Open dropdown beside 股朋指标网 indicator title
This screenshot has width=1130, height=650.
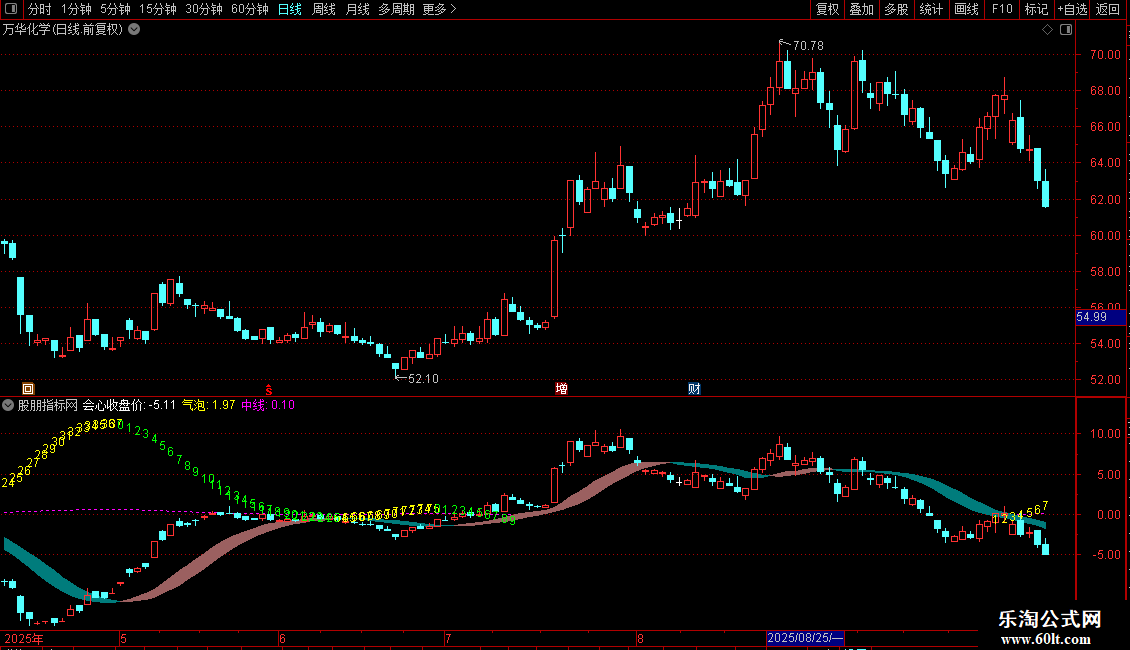tap(8, 405)
